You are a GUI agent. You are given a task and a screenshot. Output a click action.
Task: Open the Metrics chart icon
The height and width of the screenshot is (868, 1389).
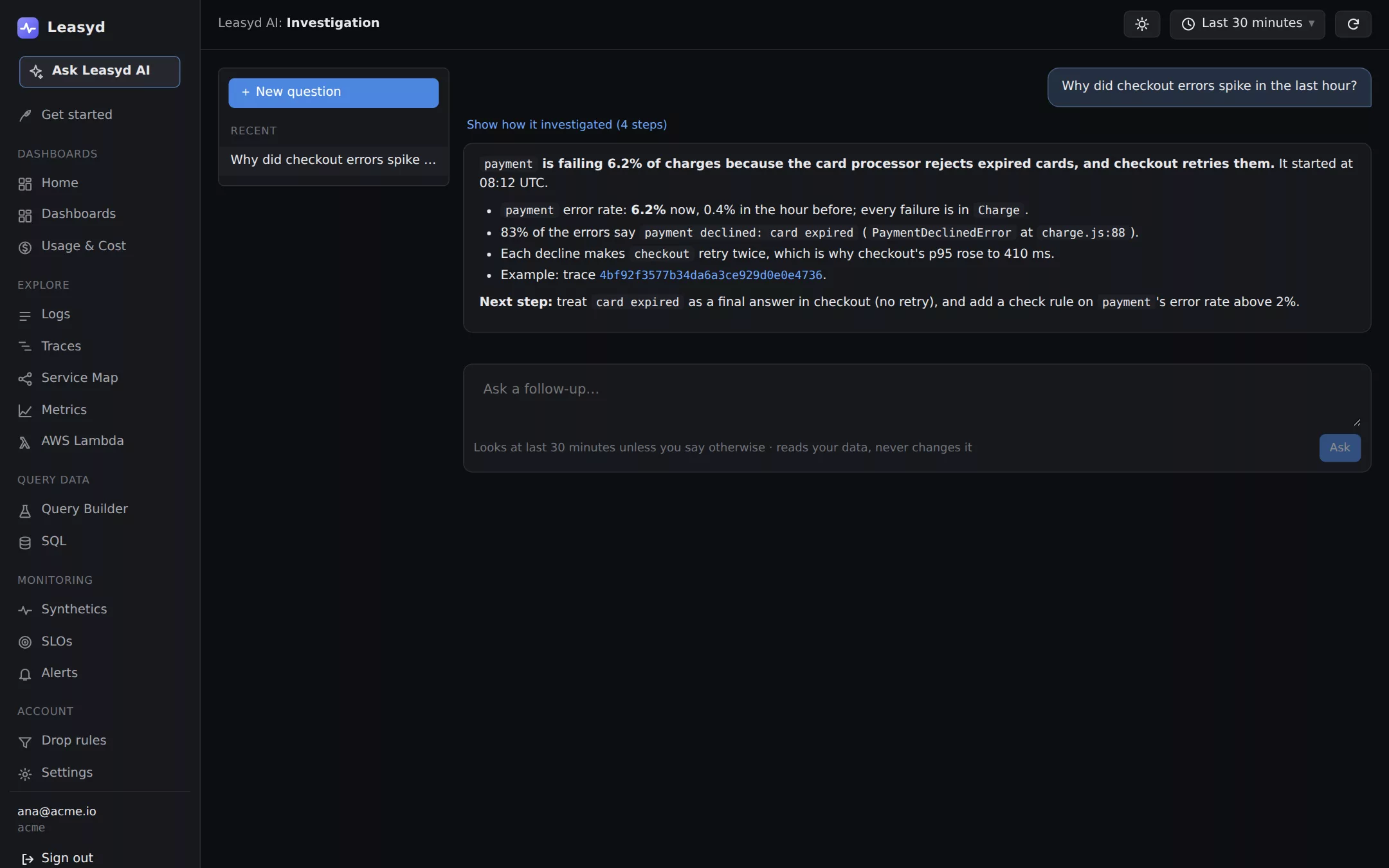(x=25, y=411)
